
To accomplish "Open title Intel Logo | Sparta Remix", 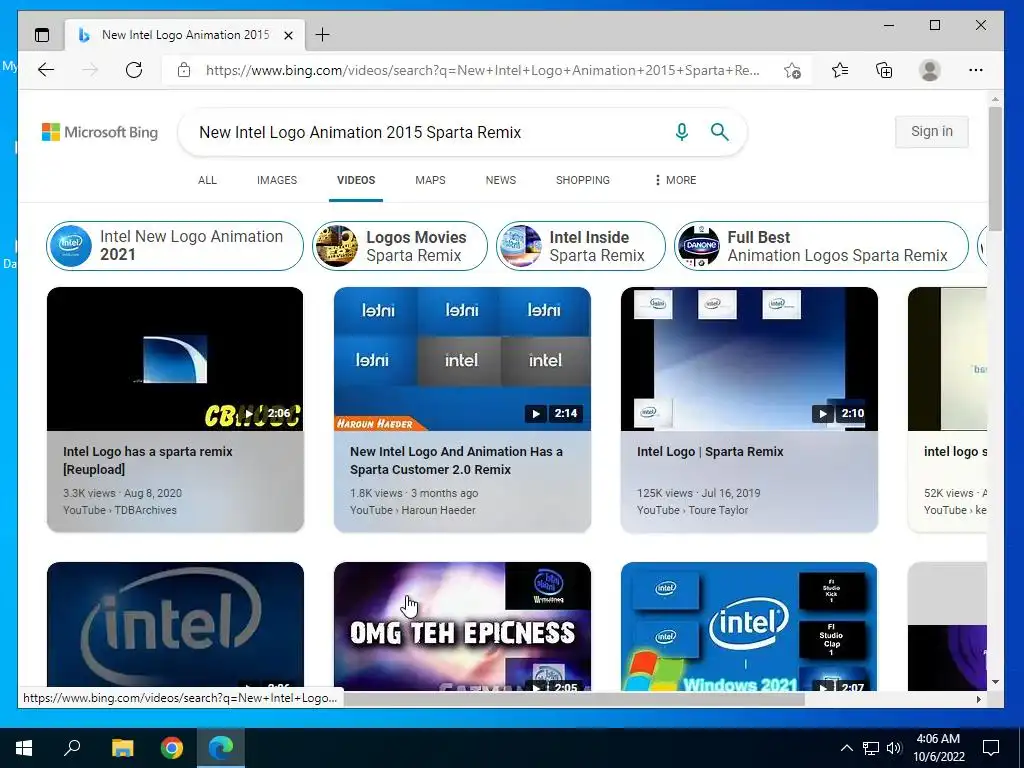I will pyautogui.click(x=710, y=451).
